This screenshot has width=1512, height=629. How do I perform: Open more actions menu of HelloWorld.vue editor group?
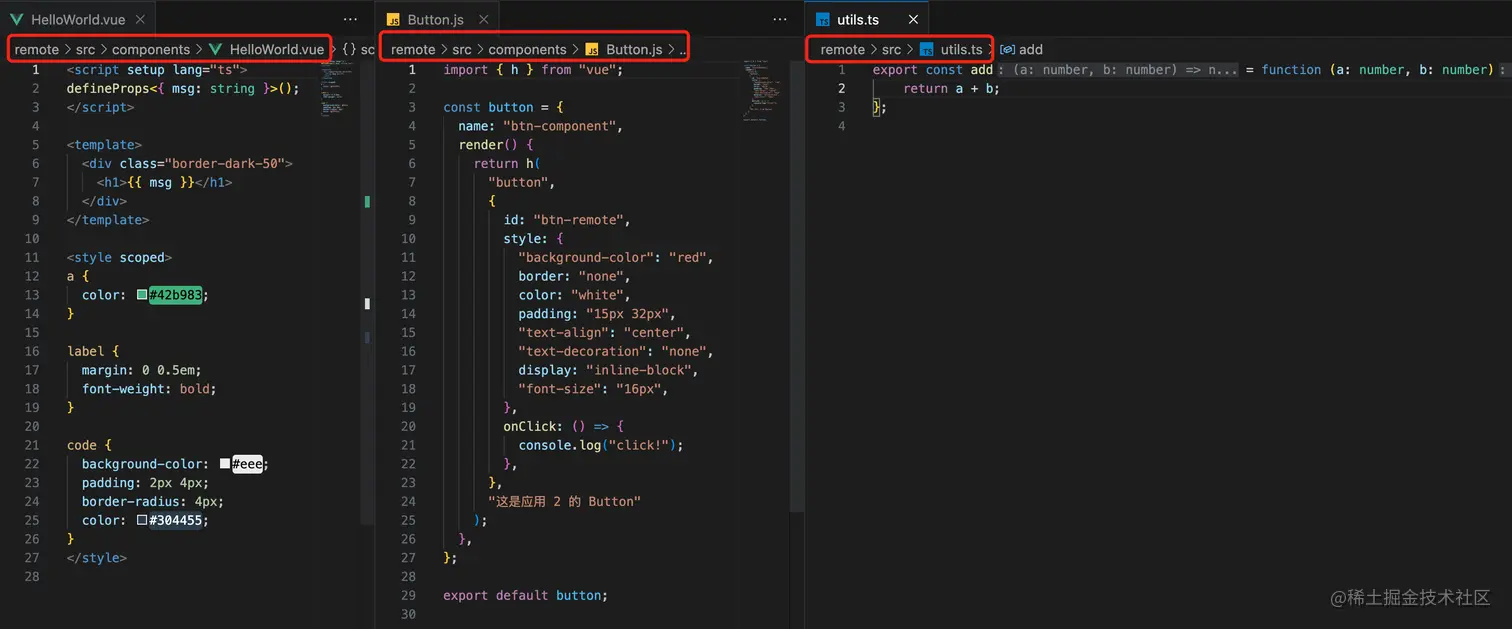click(x=350, y=19)
